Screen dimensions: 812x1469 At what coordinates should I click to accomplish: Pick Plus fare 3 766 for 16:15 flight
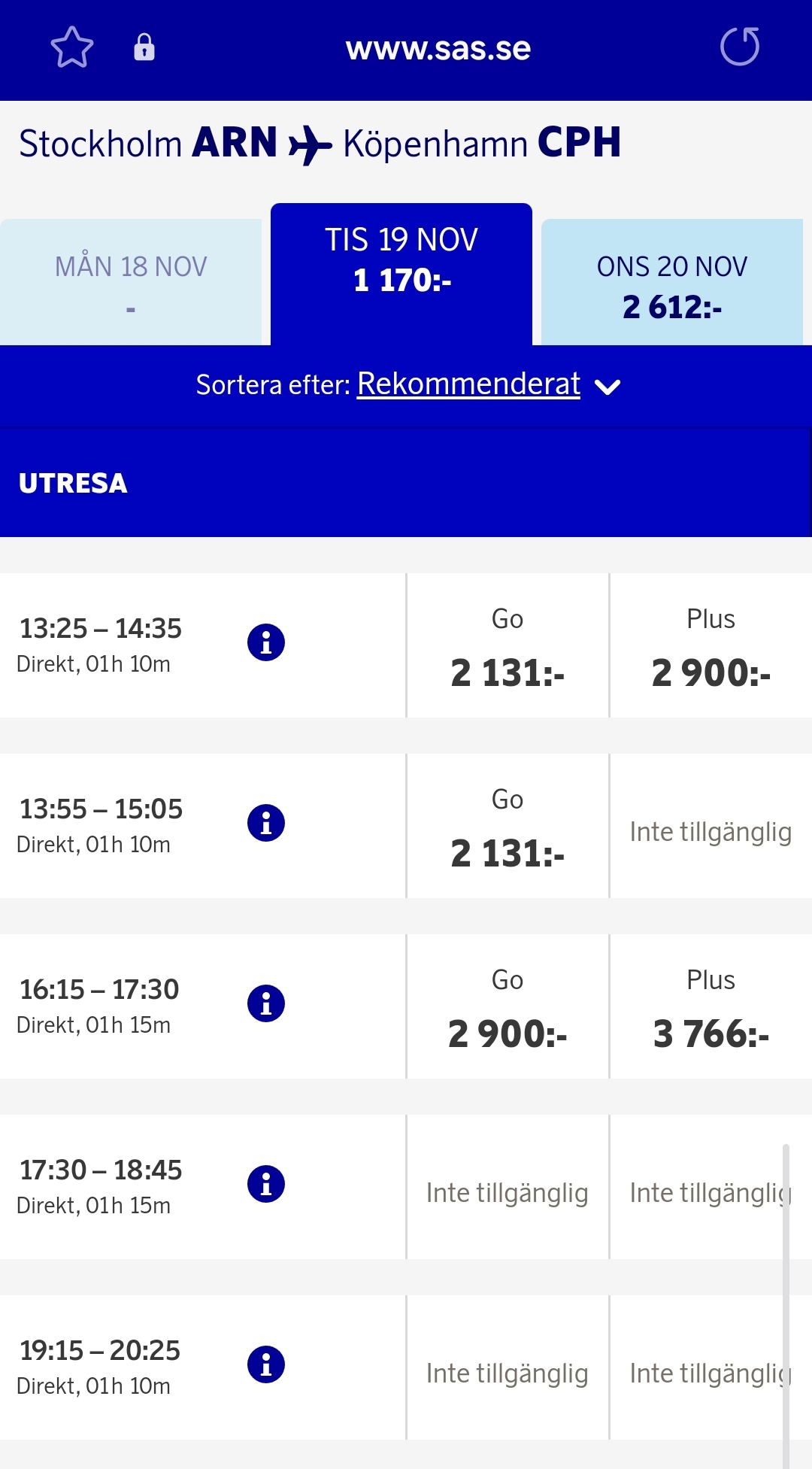(710, 1008)
